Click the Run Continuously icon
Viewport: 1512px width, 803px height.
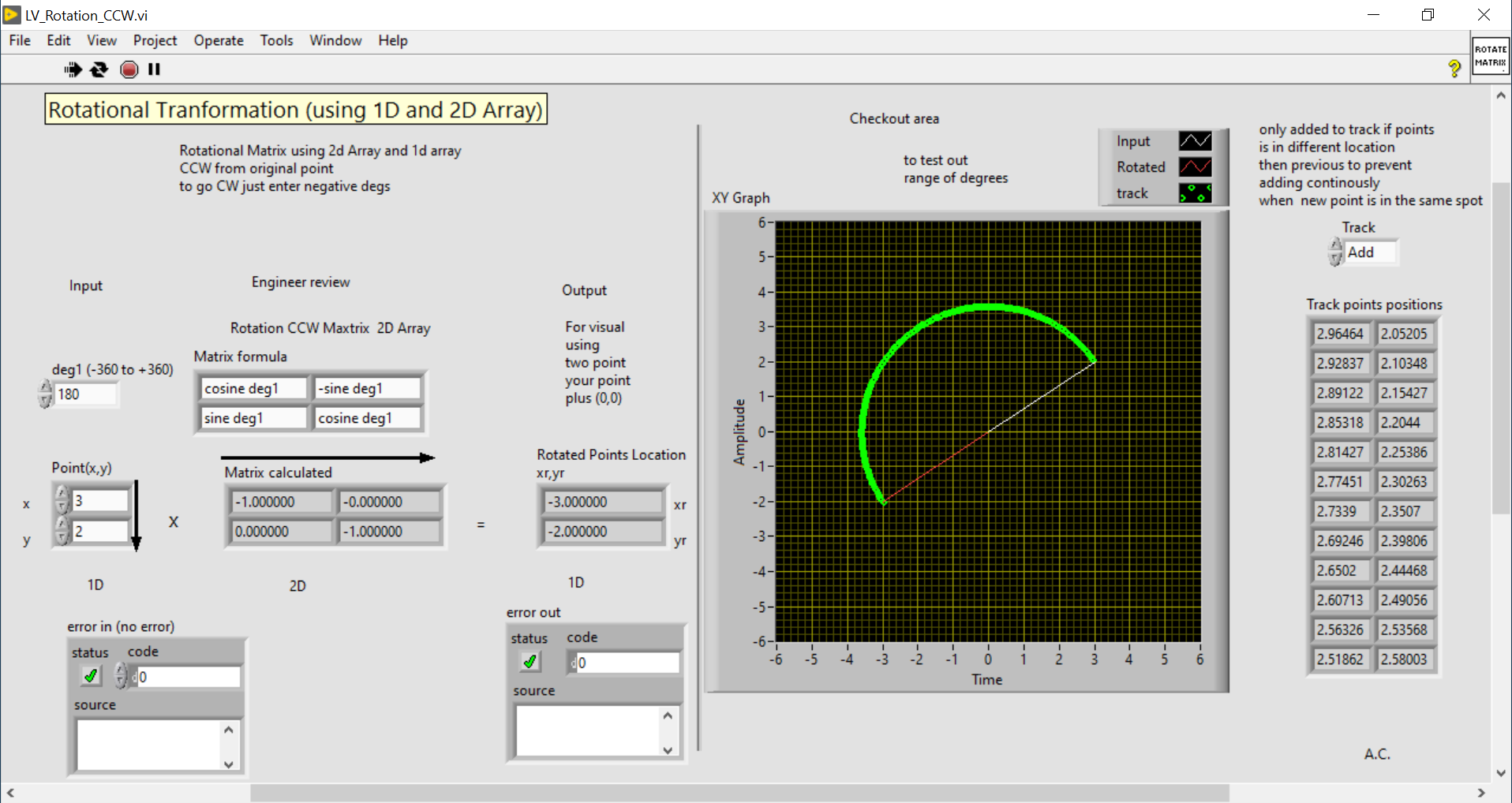click(x=98, y=69)
